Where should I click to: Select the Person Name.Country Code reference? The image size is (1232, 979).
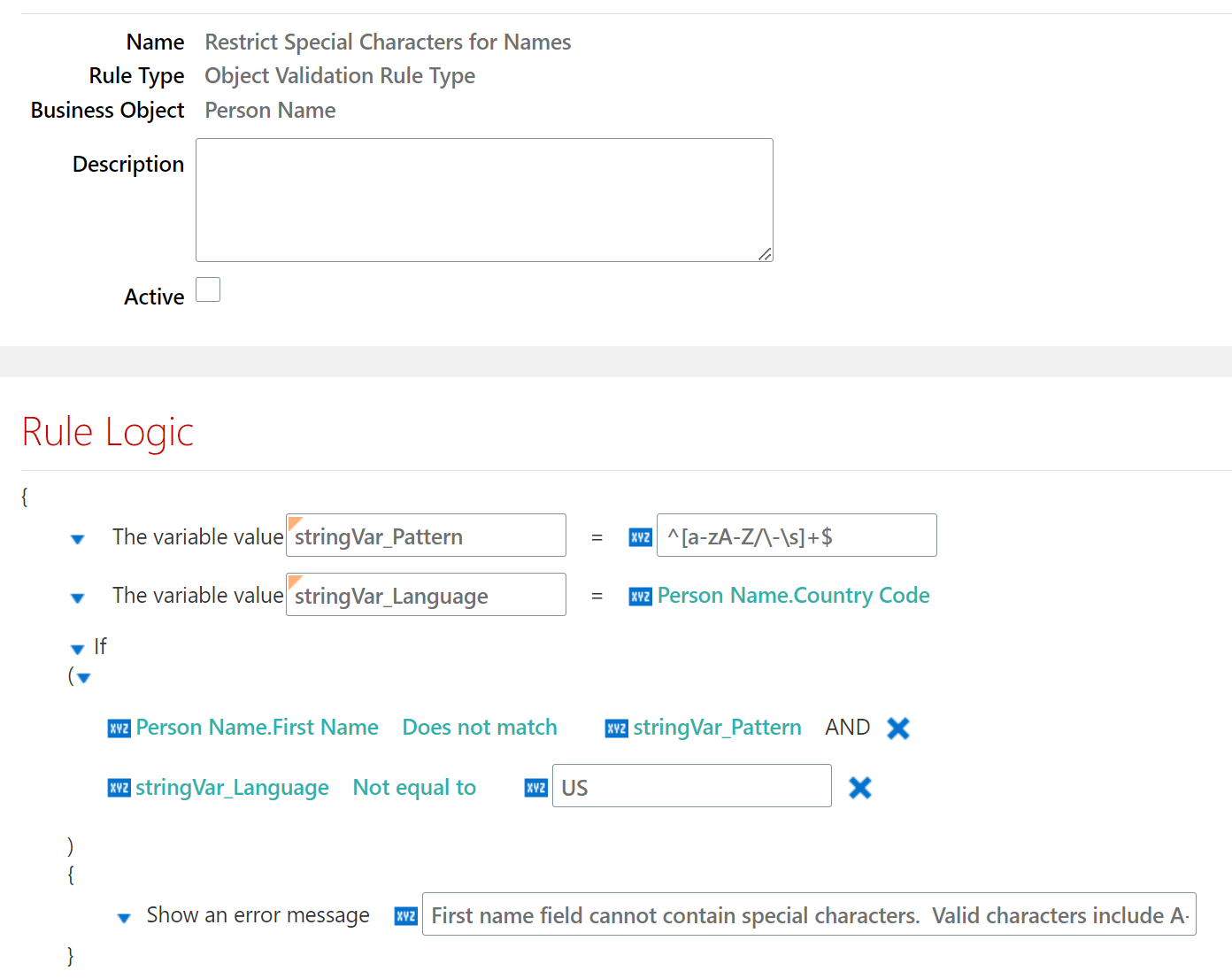coord(793,596)
